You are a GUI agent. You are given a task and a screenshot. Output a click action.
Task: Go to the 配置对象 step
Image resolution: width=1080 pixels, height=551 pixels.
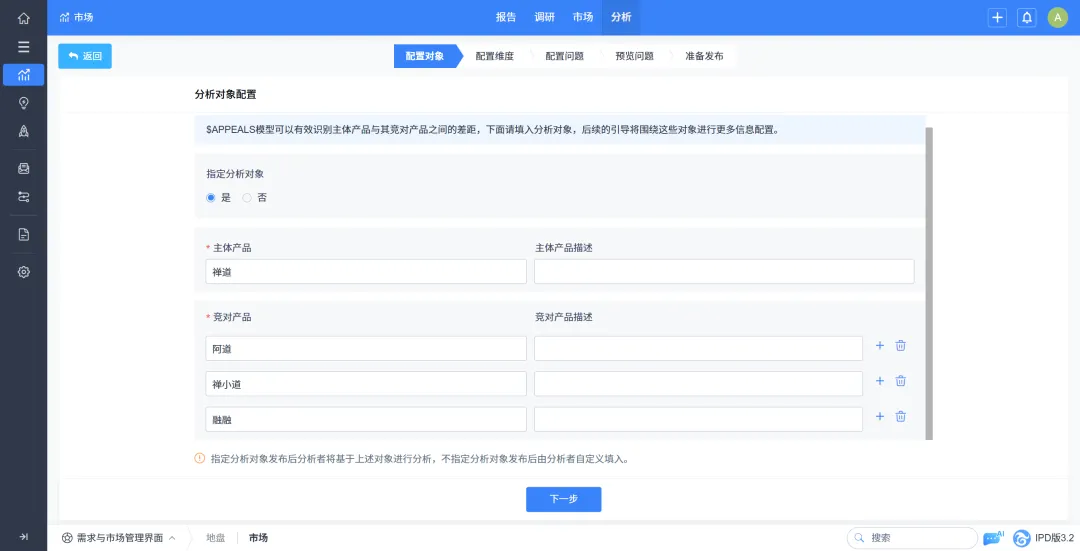(x=427, y=56)
